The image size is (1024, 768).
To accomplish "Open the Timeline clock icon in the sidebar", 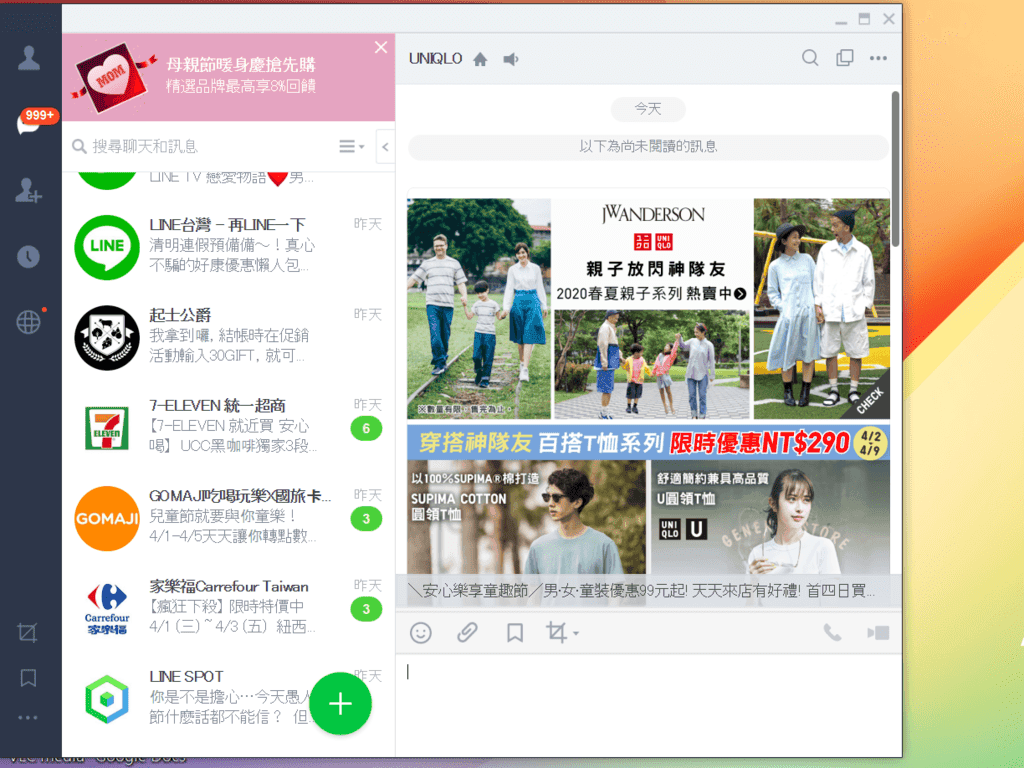I will (28, 257).
